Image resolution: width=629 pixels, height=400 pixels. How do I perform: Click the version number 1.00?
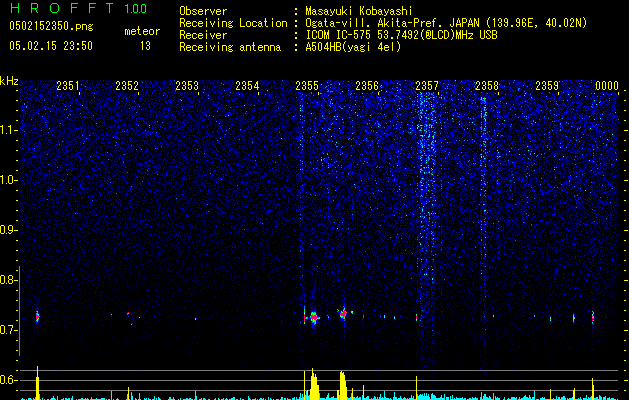click(x=136, y=9)
